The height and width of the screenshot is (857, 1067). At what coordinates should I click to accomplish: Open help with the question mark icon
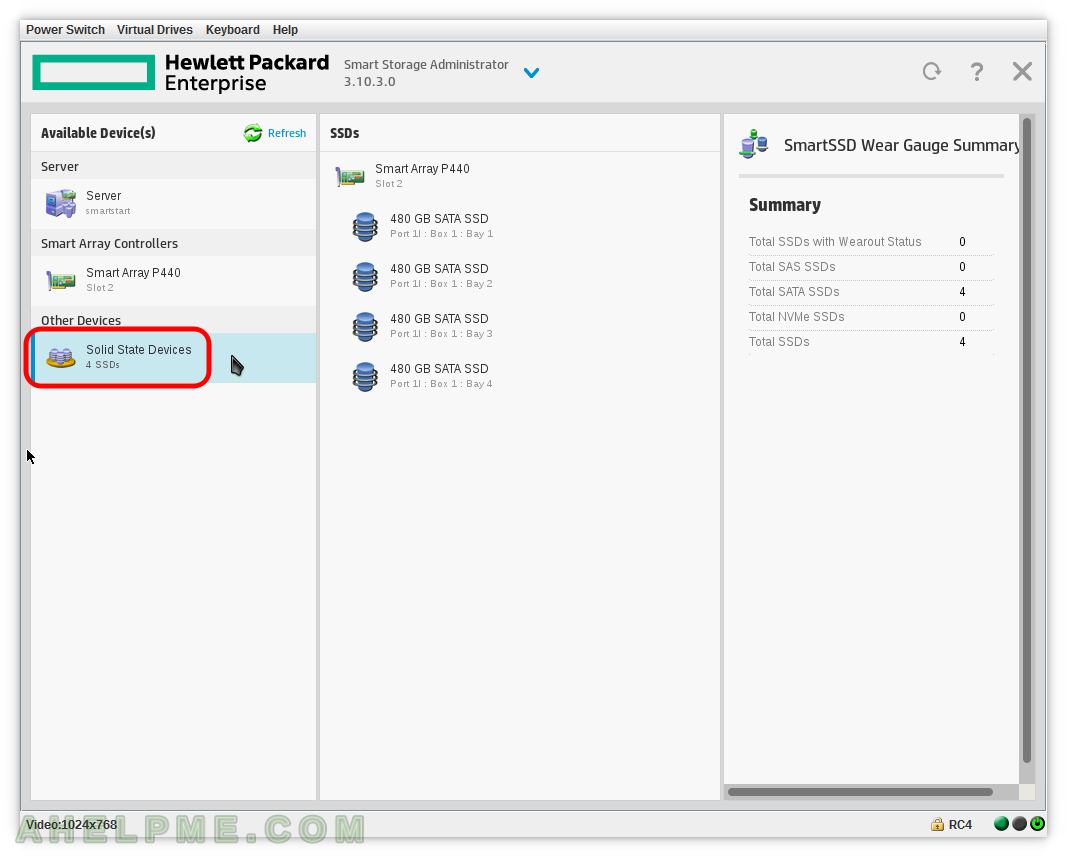pyautogui.click(x=976, y=71)
